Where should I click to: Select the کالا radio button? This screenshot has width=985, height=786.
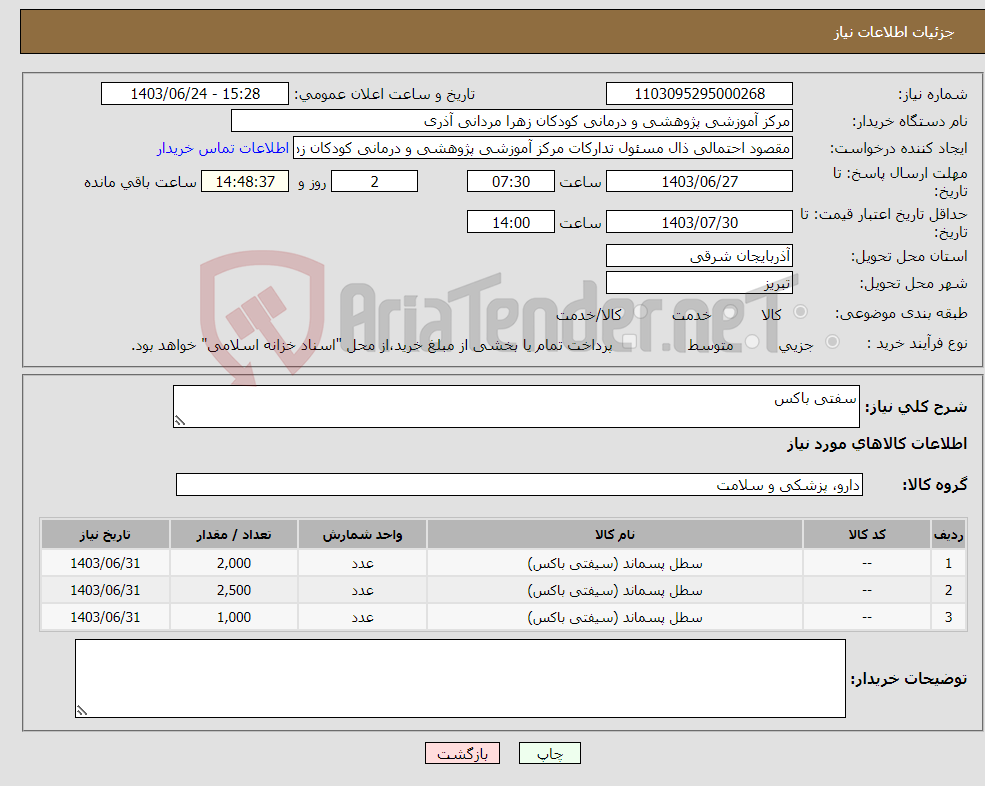[800, 312]
